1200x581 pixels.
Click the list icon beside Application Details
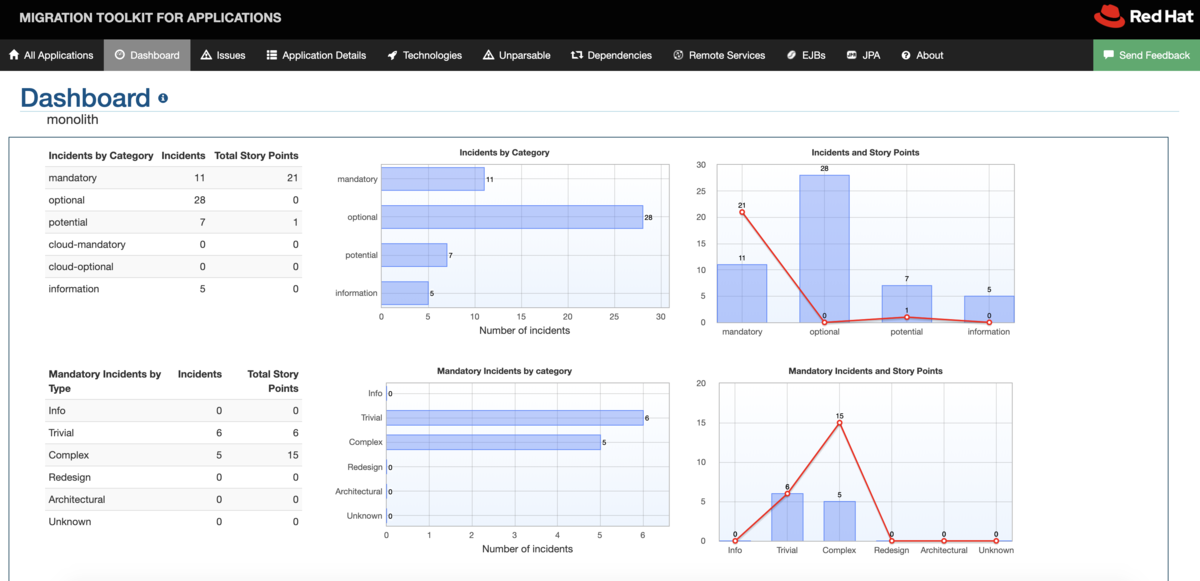[x=272, y=55]
